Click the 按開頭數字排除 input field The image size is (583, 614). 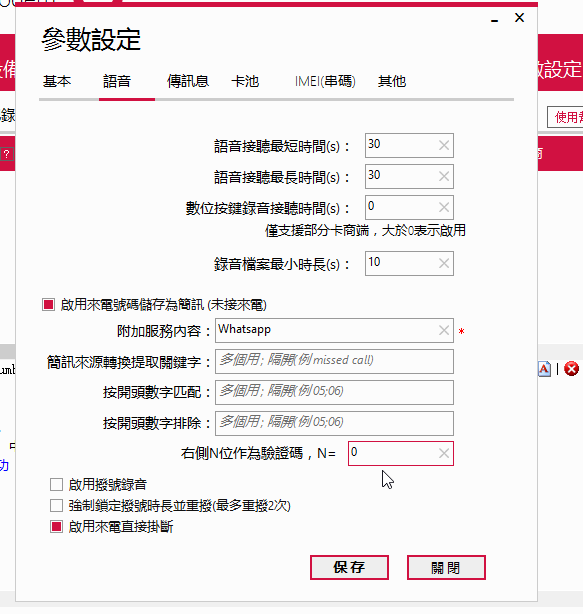334,423
